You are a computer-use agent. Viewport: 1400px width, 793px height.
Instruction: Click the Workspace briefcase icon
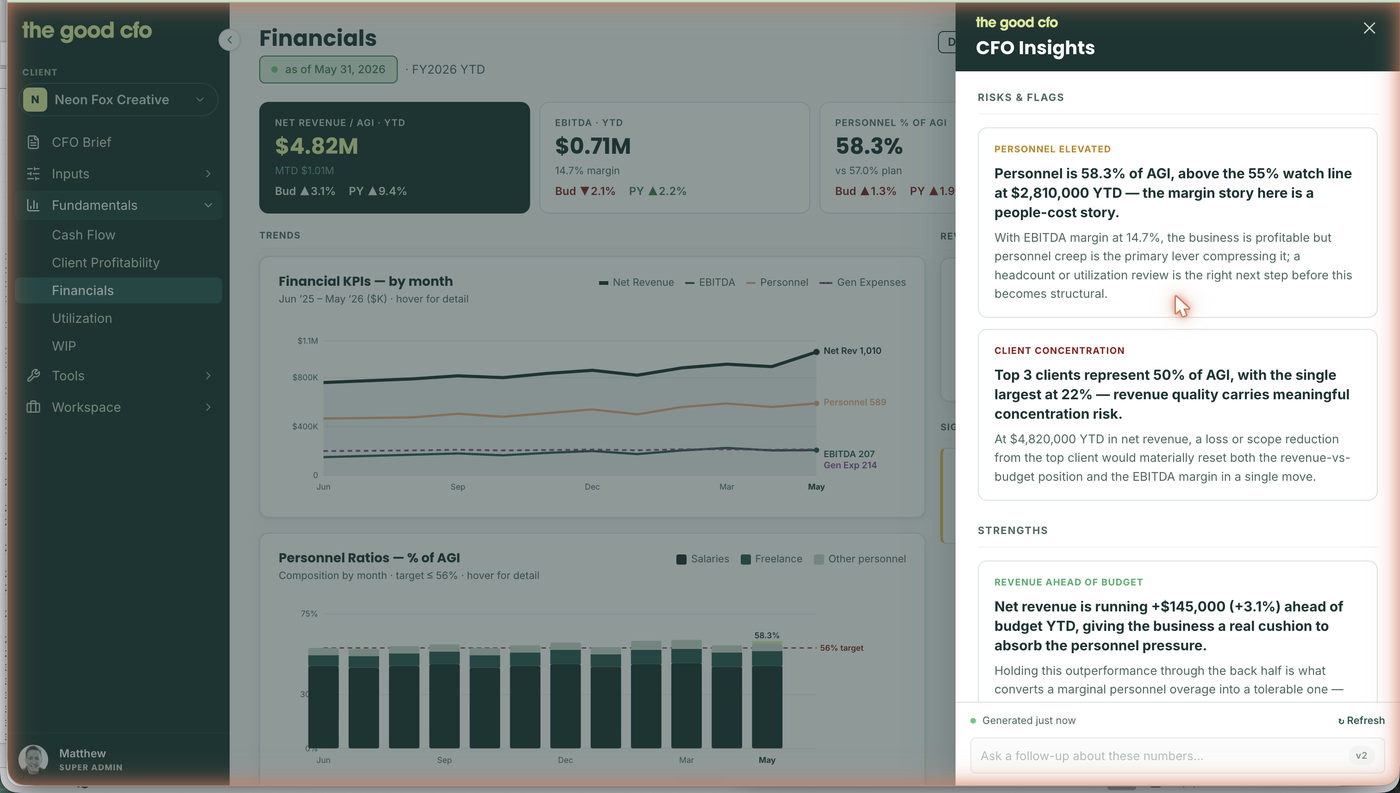pyautogui.click(x=33, y=407)
